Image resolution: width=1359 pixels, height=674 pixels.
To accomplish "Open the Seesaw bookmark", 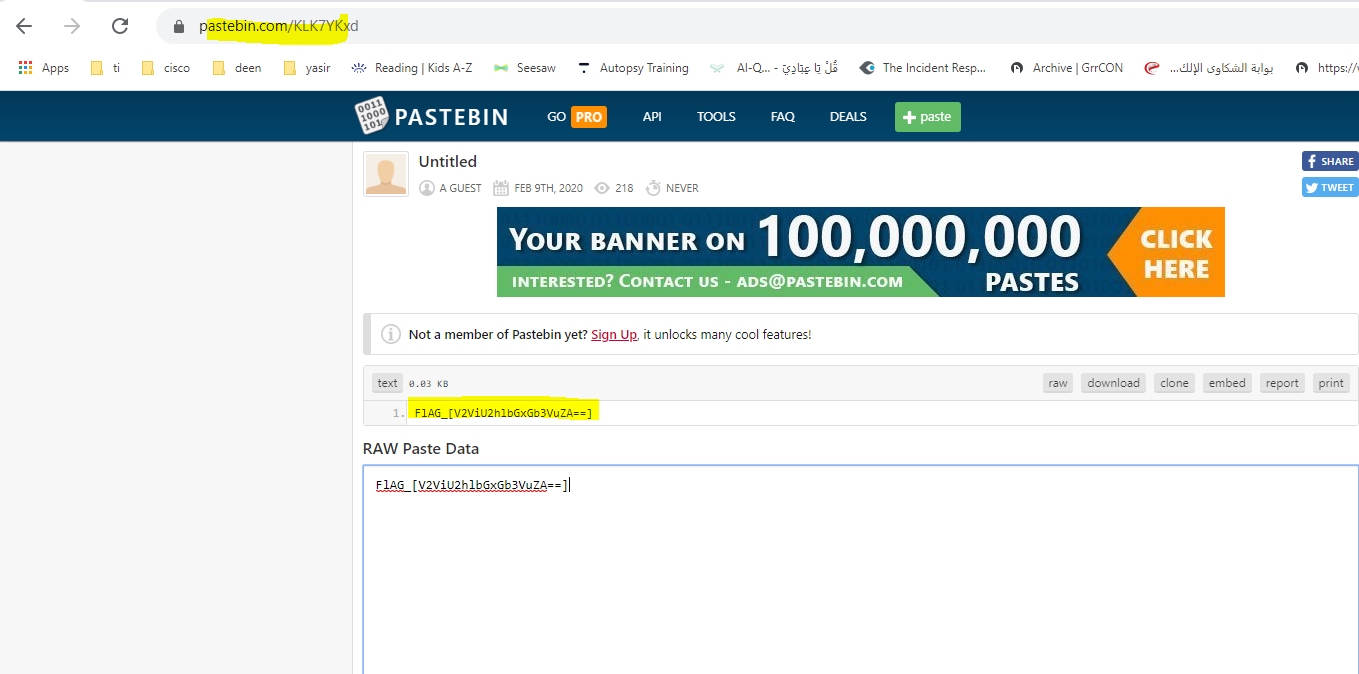I will [x=524, y=68].
